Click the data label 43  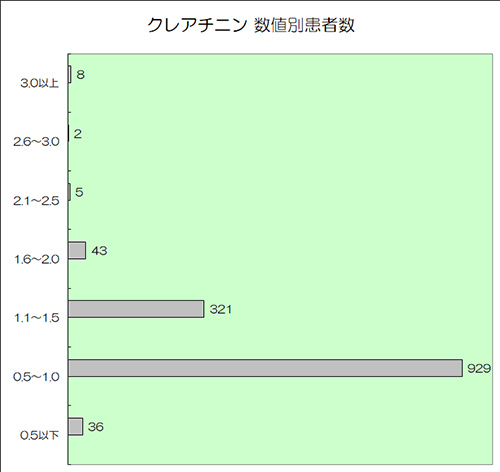(99, 251)
